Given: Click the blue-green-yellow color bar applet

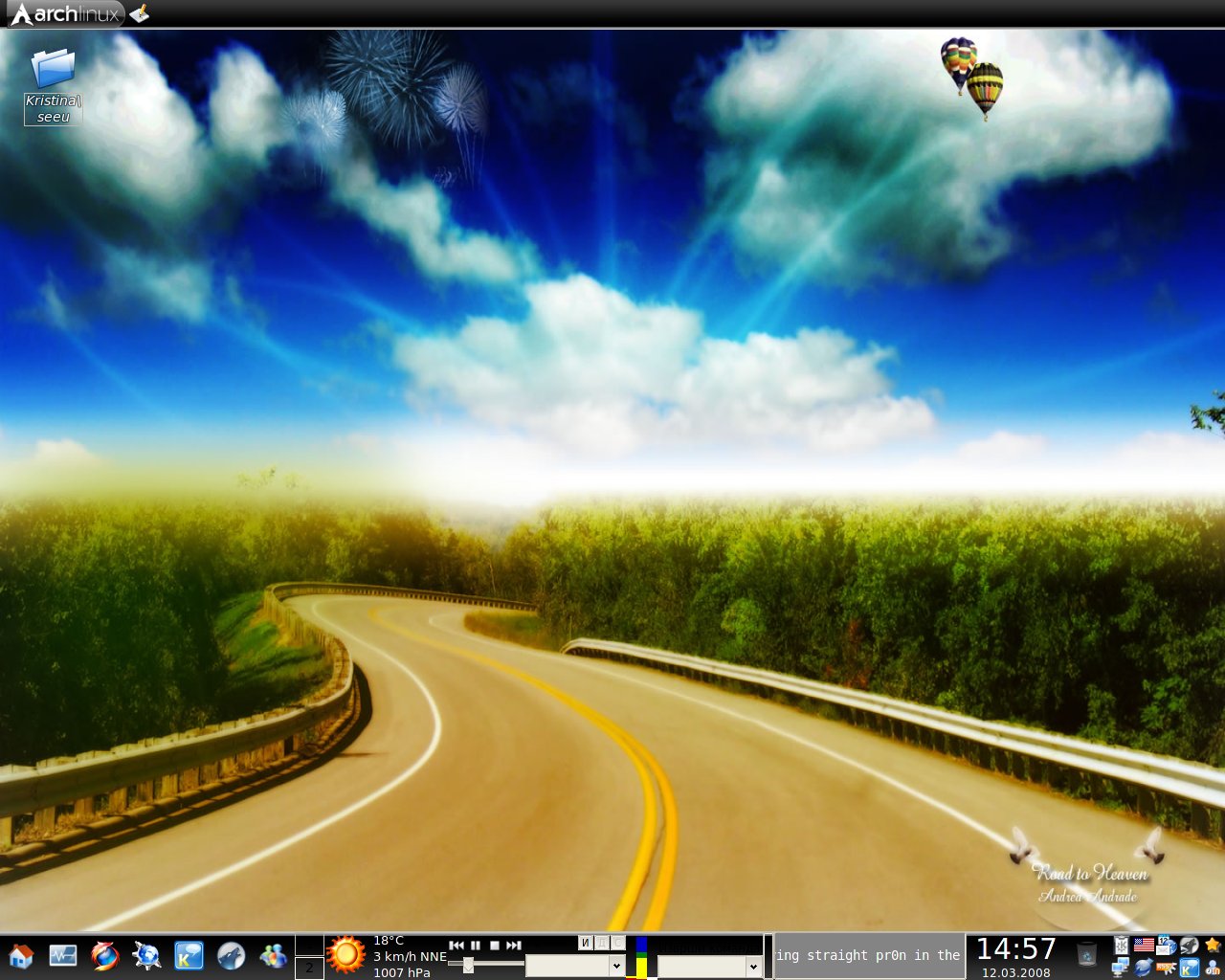Looking at the screenshot, I should pyautogui.click(x=641, y=957).
